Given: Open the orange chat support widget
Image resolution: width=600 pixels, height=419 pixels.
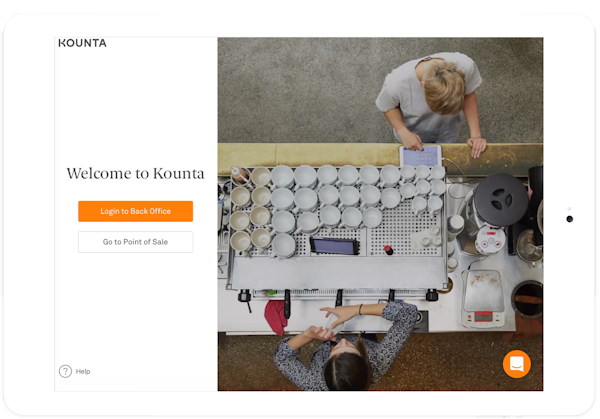Looking at the screenshot, I should click(x=516, y=363).
